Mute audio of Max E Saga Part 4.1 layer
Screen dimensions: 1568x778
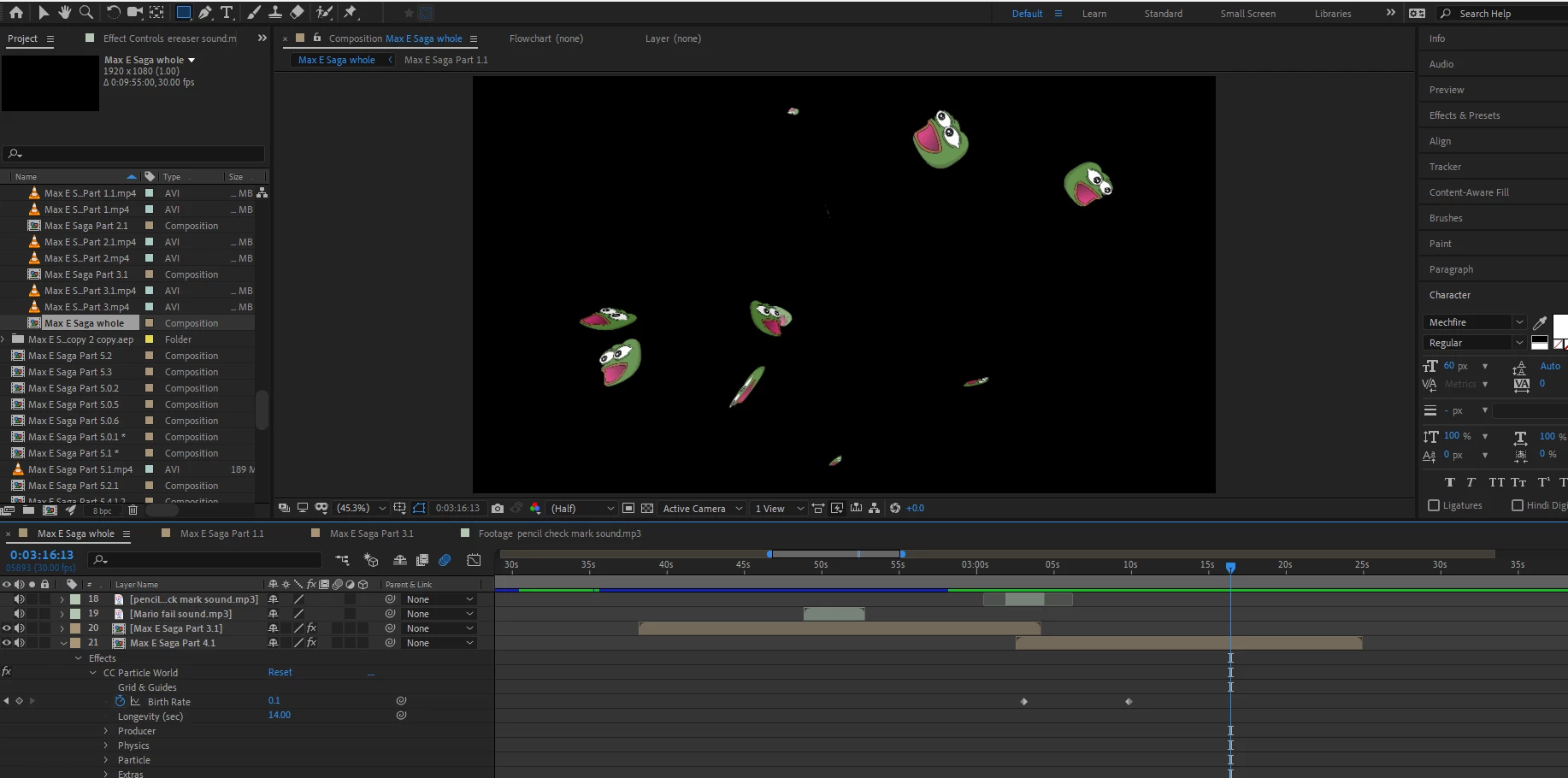(x=20, y=643)
